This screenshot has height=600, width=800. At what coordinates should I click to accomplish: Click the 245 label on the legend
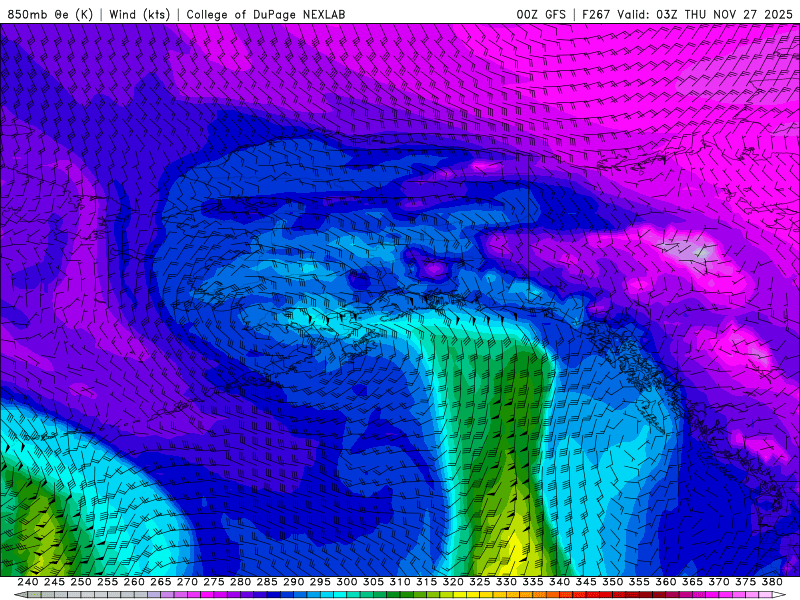(x=54, y=582)
